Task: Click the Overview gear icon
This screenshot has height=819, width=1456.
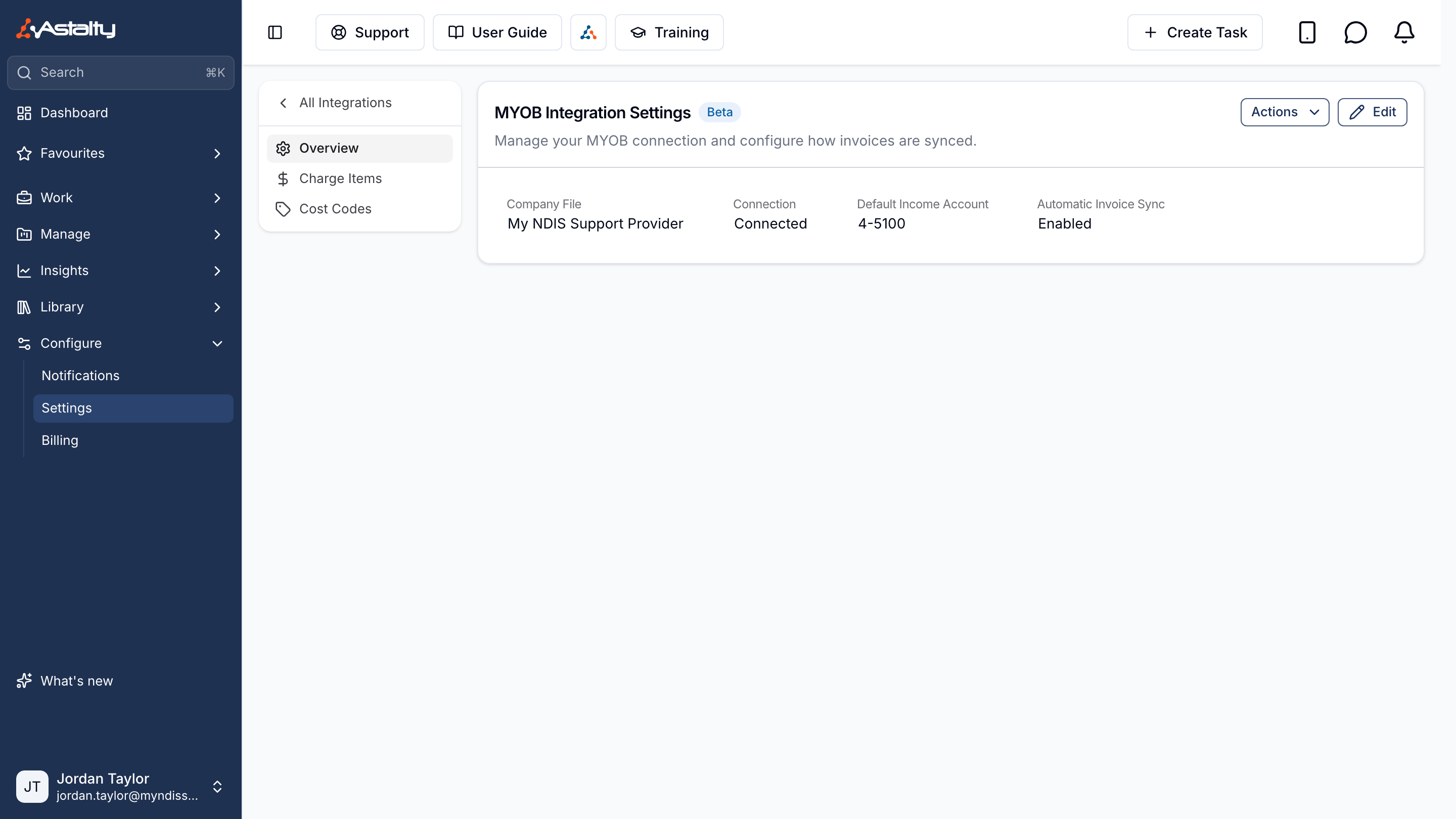Action: [283, 148]
